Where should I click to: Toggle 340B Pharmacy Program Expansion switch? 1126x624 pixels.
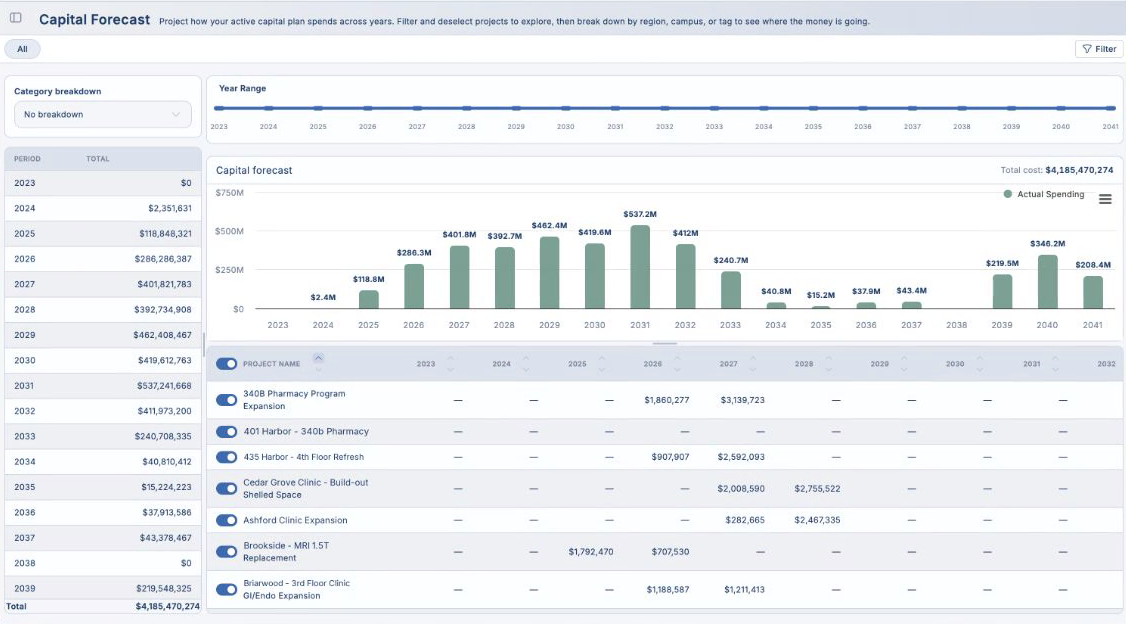226,400
